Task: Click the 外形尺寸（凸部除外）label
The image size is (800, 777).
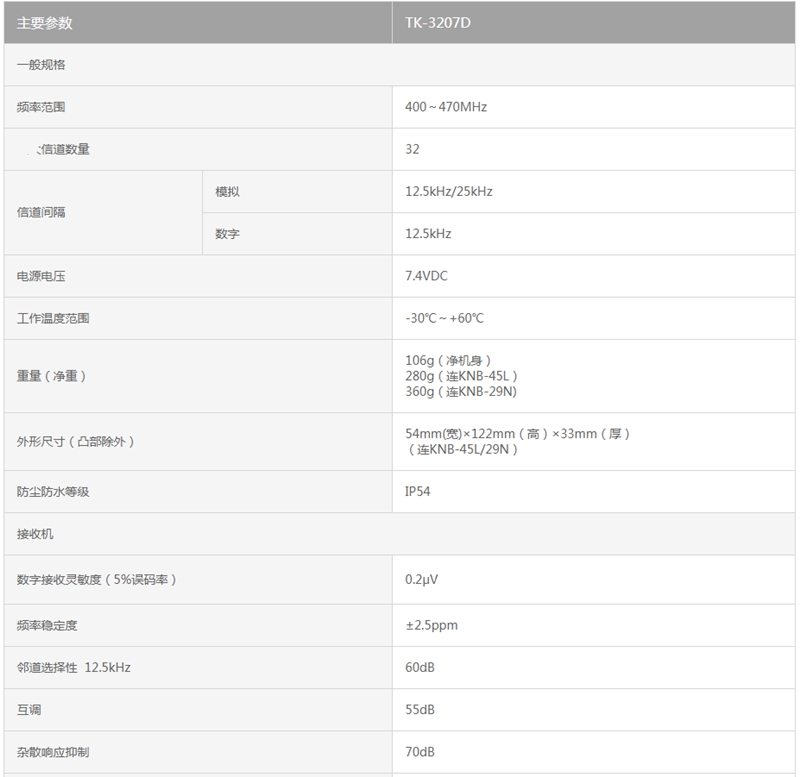Action: 76,442
